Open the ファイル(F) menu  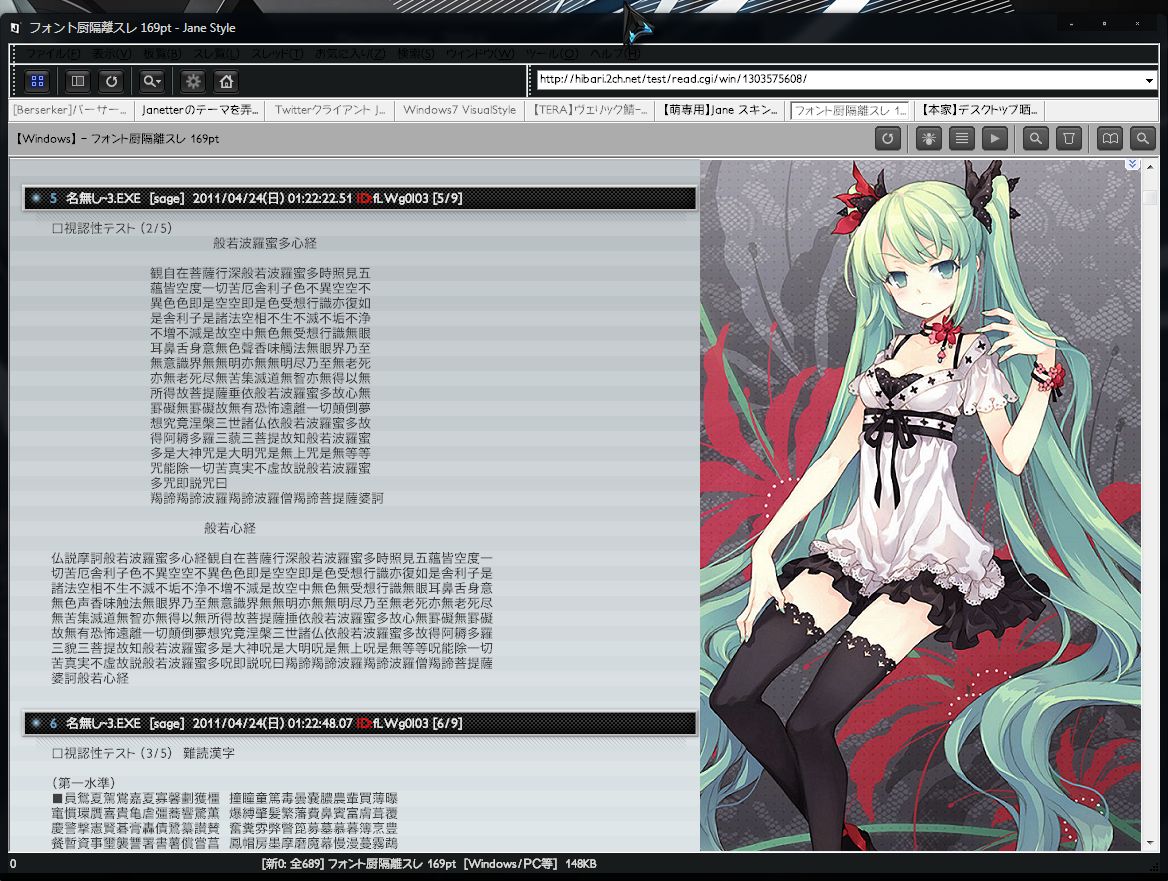pyautogui.click(x=53, y=54)
